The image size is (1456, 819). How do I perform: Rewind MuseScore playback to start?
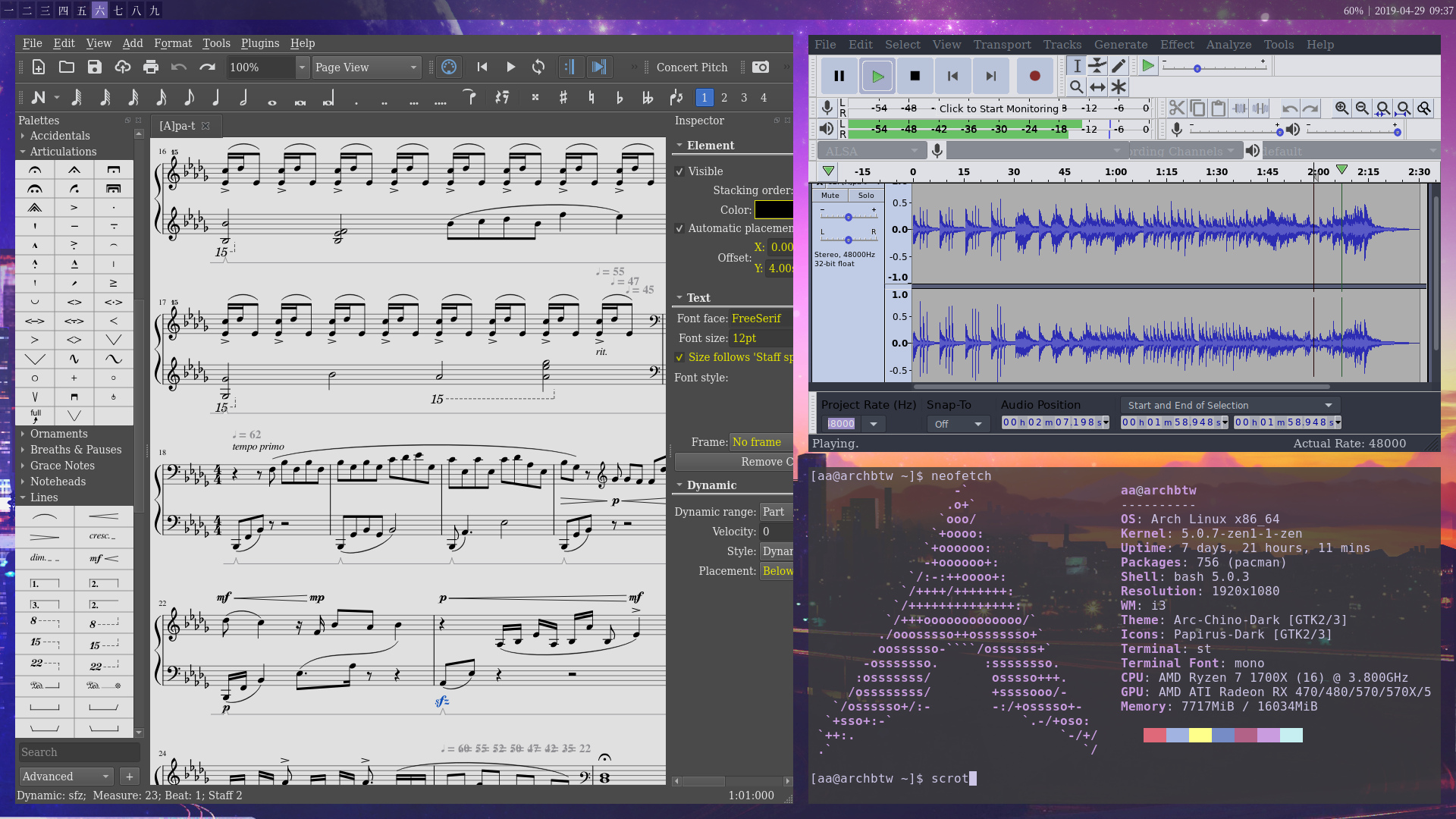pyautogui.click(x=482, y=67)
